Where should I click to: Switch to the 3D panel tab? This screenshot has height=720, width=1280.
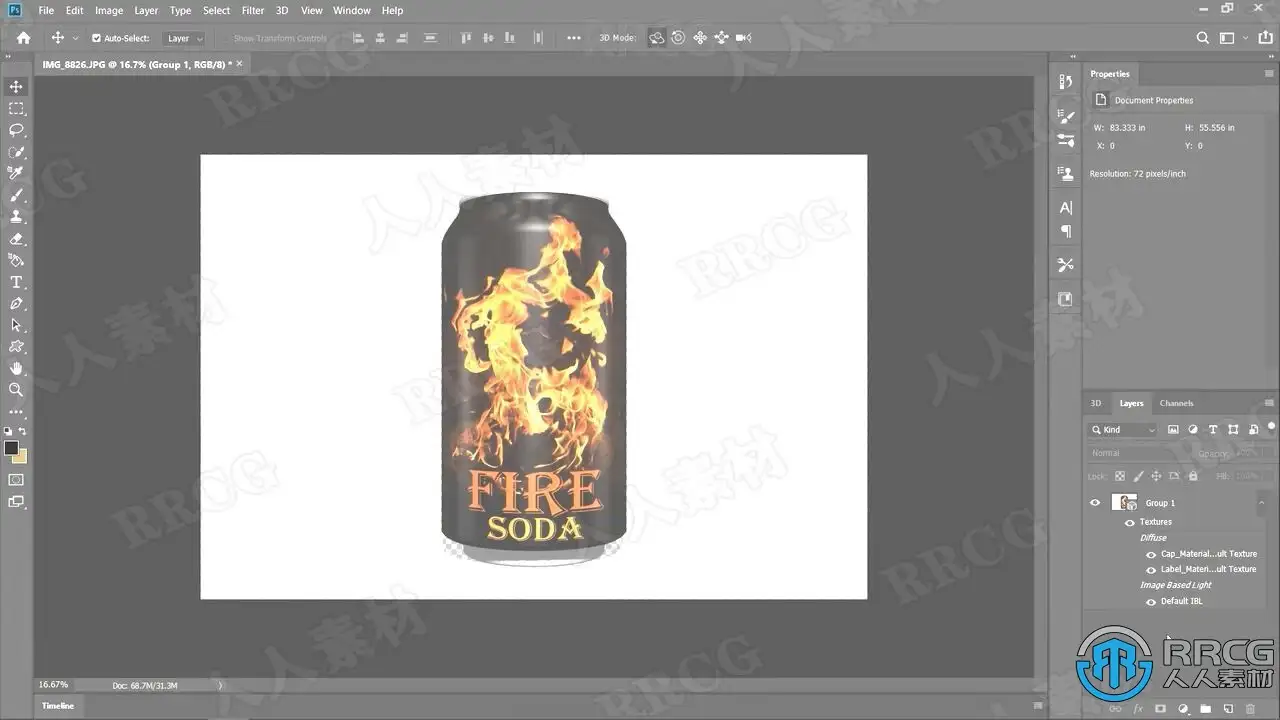click(1095, 404)
